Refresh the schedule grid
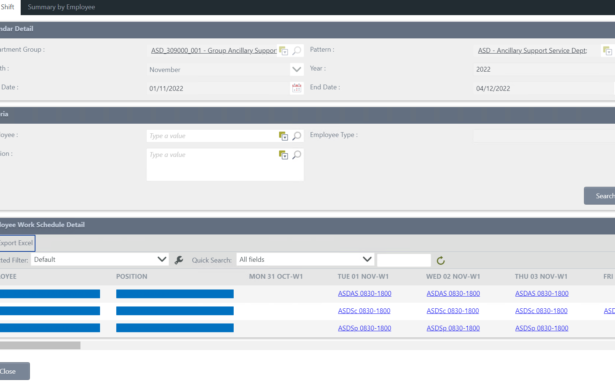615x384 pixels. [x=440, y=260]
